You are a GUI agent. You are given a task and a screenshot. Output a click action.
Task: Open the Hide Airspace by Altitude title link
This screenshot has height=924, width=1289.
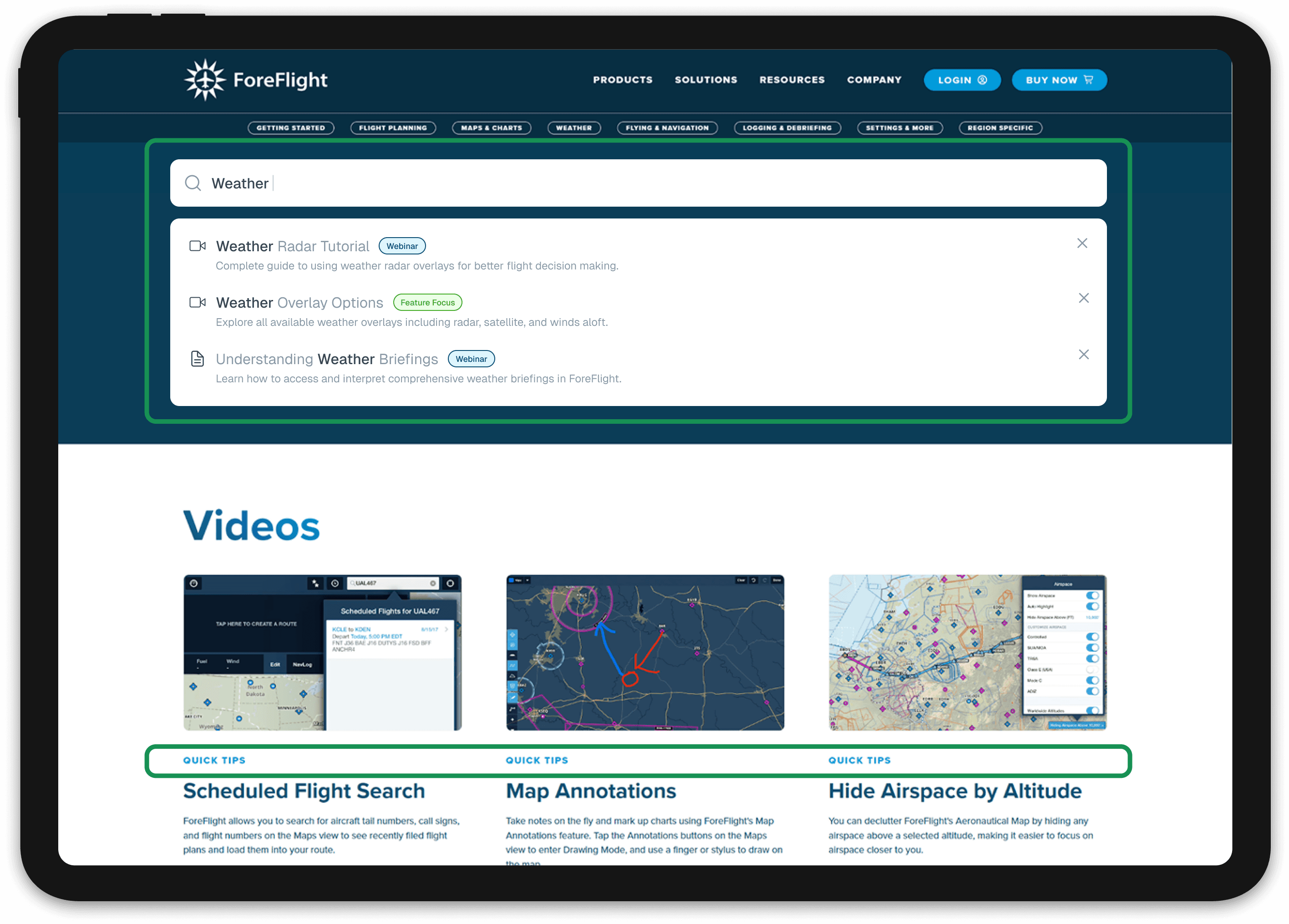coord(955,791)
